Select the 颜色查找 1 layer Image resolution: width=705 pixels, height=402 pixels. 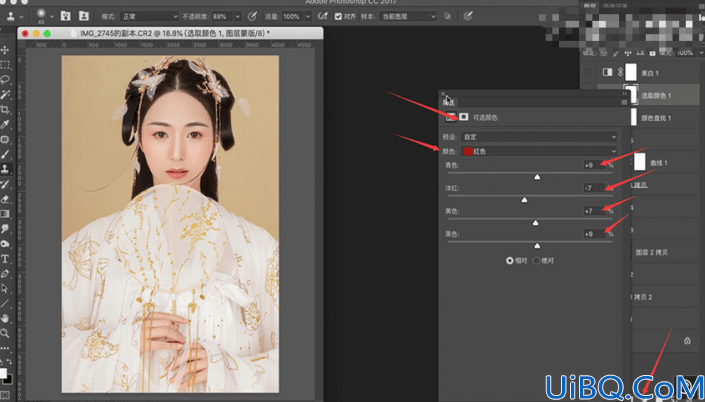click(x=656, y=118)
